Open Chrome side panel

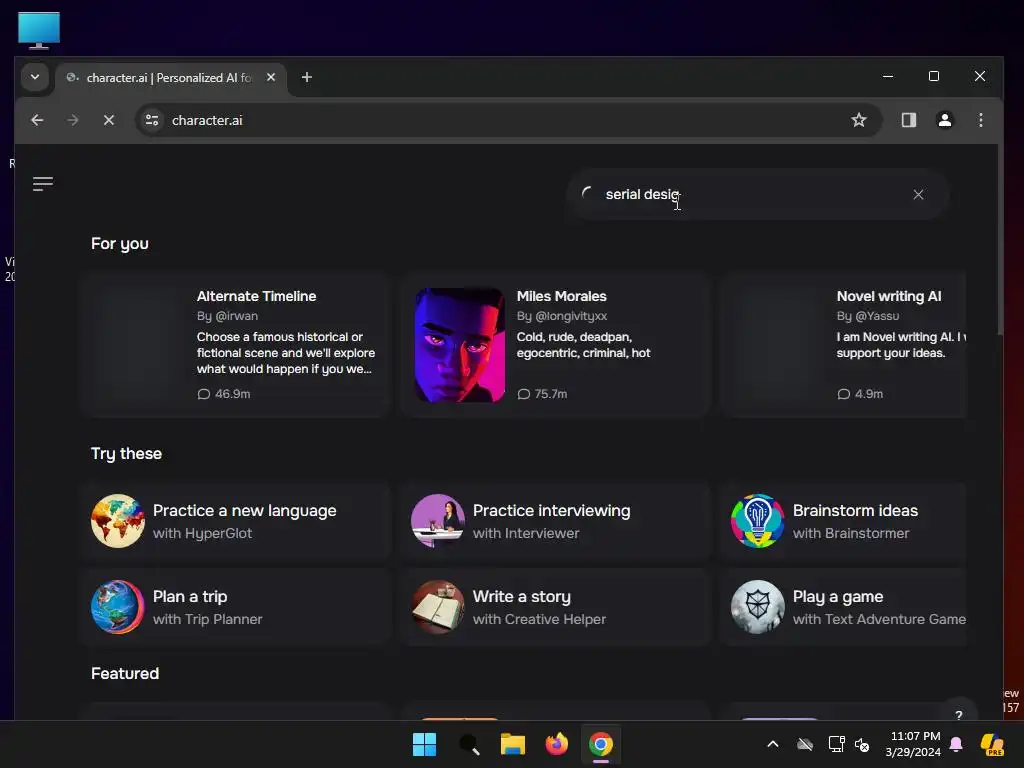(908, 120)
